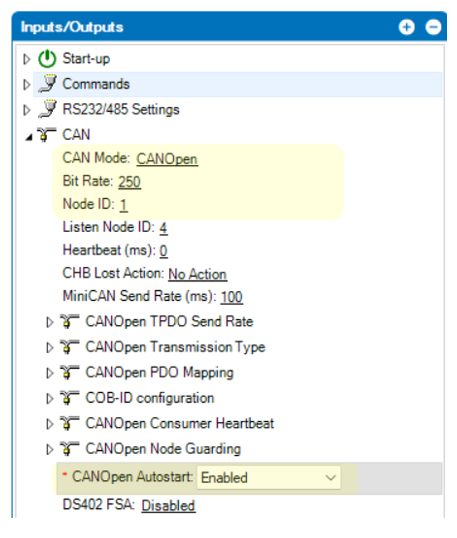Click the CANOpen CAN Mode value
The image size is (457, 538).
point(167,159)
